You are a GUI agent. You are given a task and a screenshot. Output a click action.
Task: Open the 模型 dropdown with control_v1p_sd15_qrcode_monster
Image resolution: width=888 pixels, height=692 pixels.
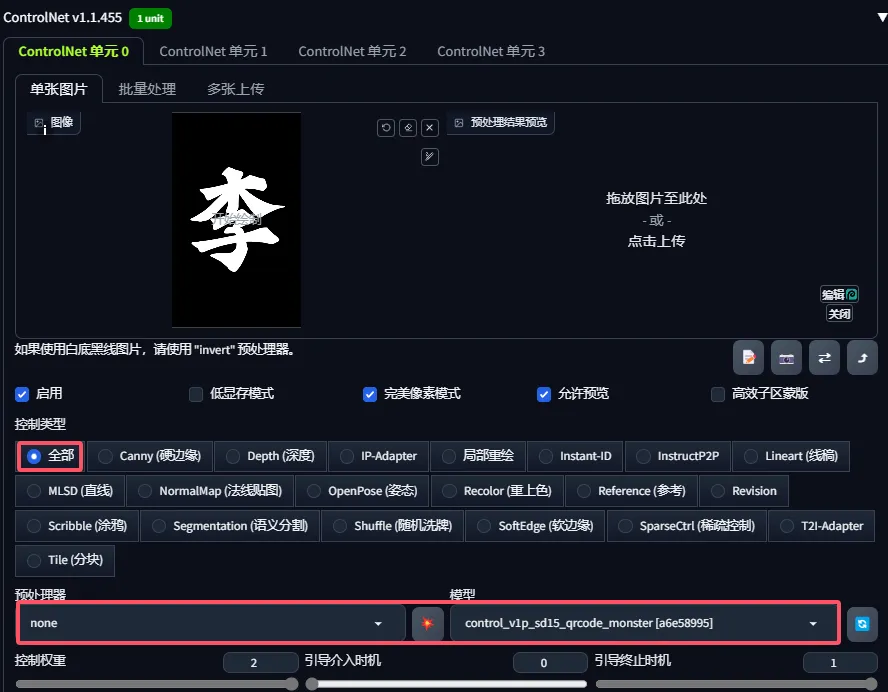point(643,623)
